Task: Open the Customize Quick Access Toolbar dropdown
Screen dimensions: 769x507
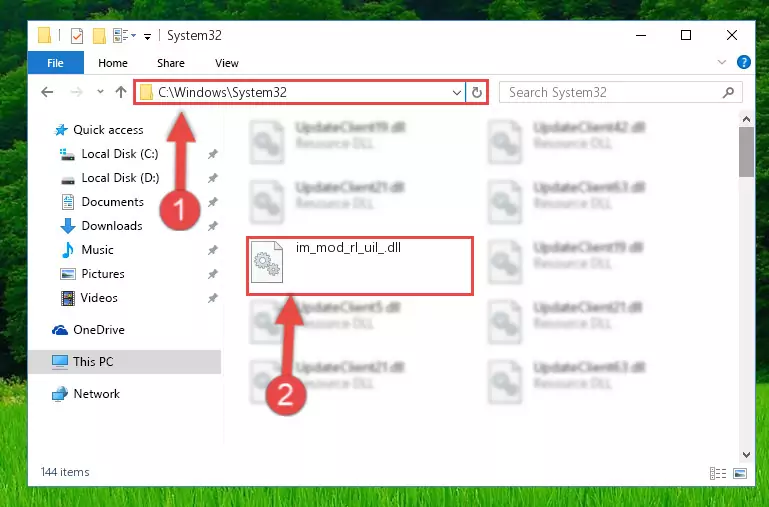Action: click(x=147, y=36)
